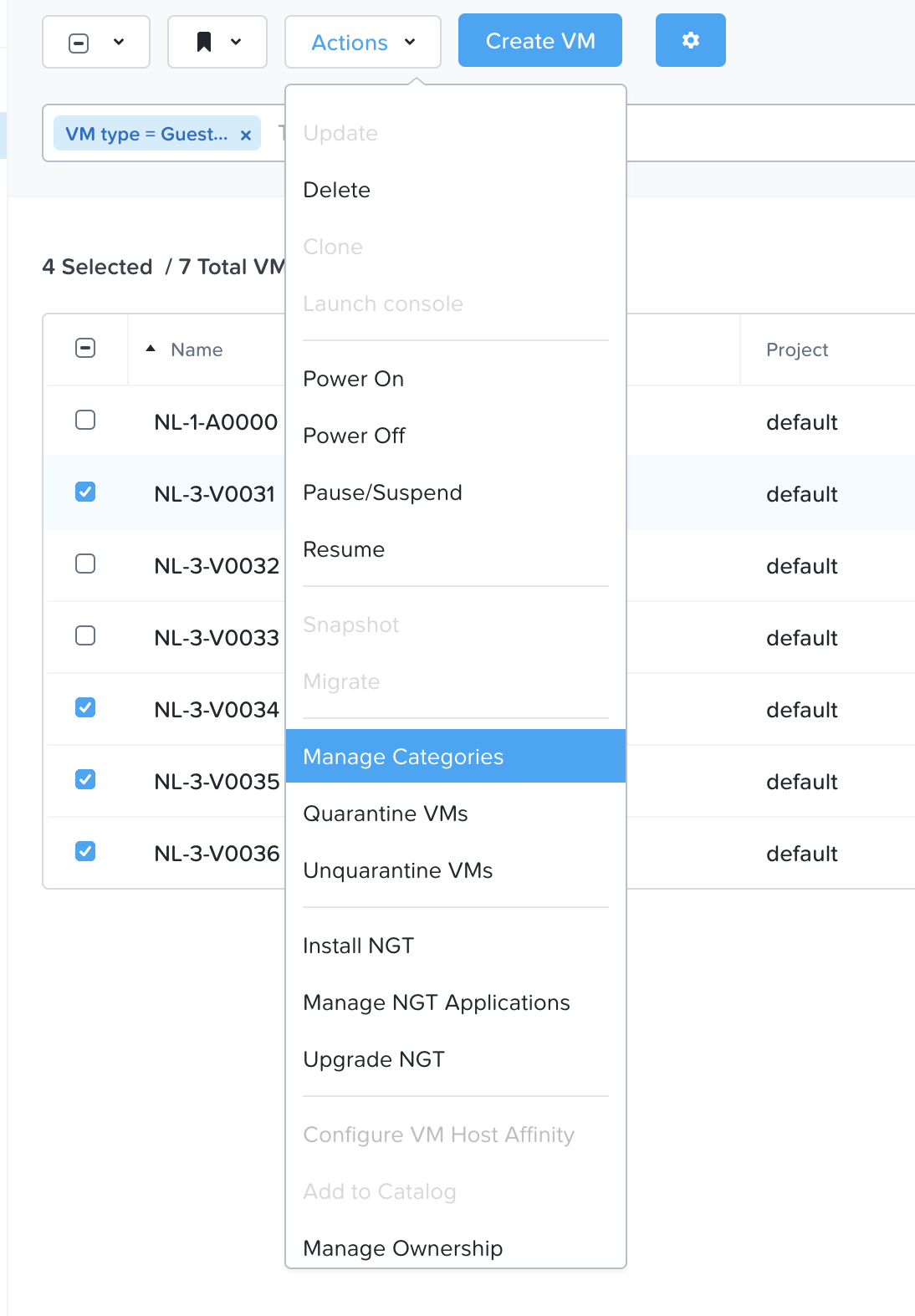915x1316 pixels.
Task: Open the bookmark saved filters dropdown
Action: [217, 42]
